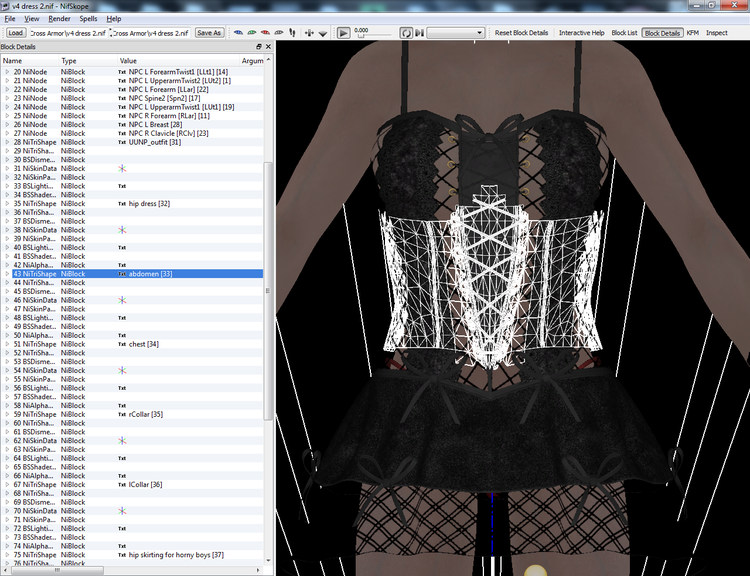Click the Txt icon in the hip dress row
The height and width of the screenshot is (576, 750).
click(122, 204)
